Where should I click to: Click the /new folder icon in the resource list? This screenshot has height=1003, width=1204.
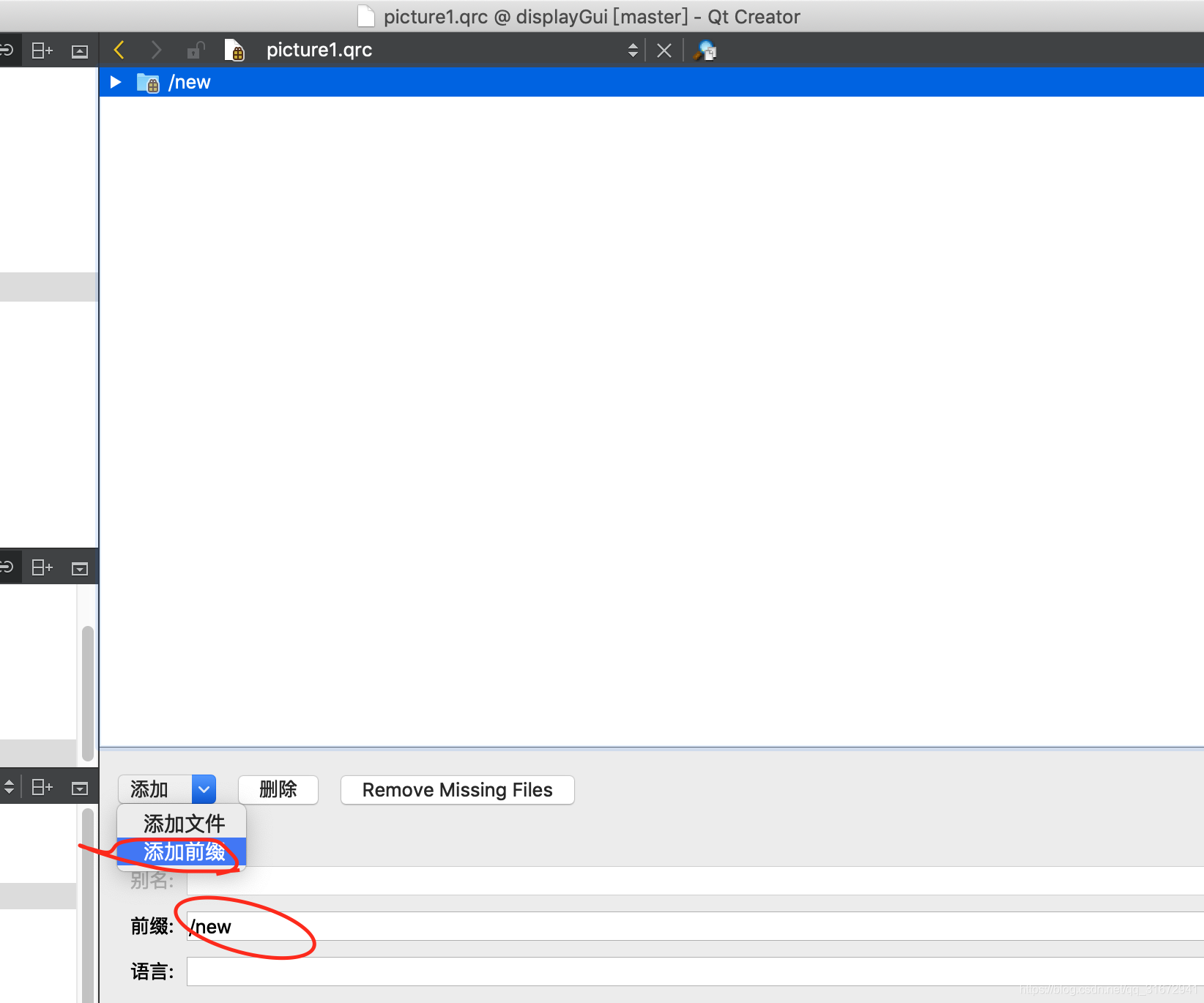[147, 81]
